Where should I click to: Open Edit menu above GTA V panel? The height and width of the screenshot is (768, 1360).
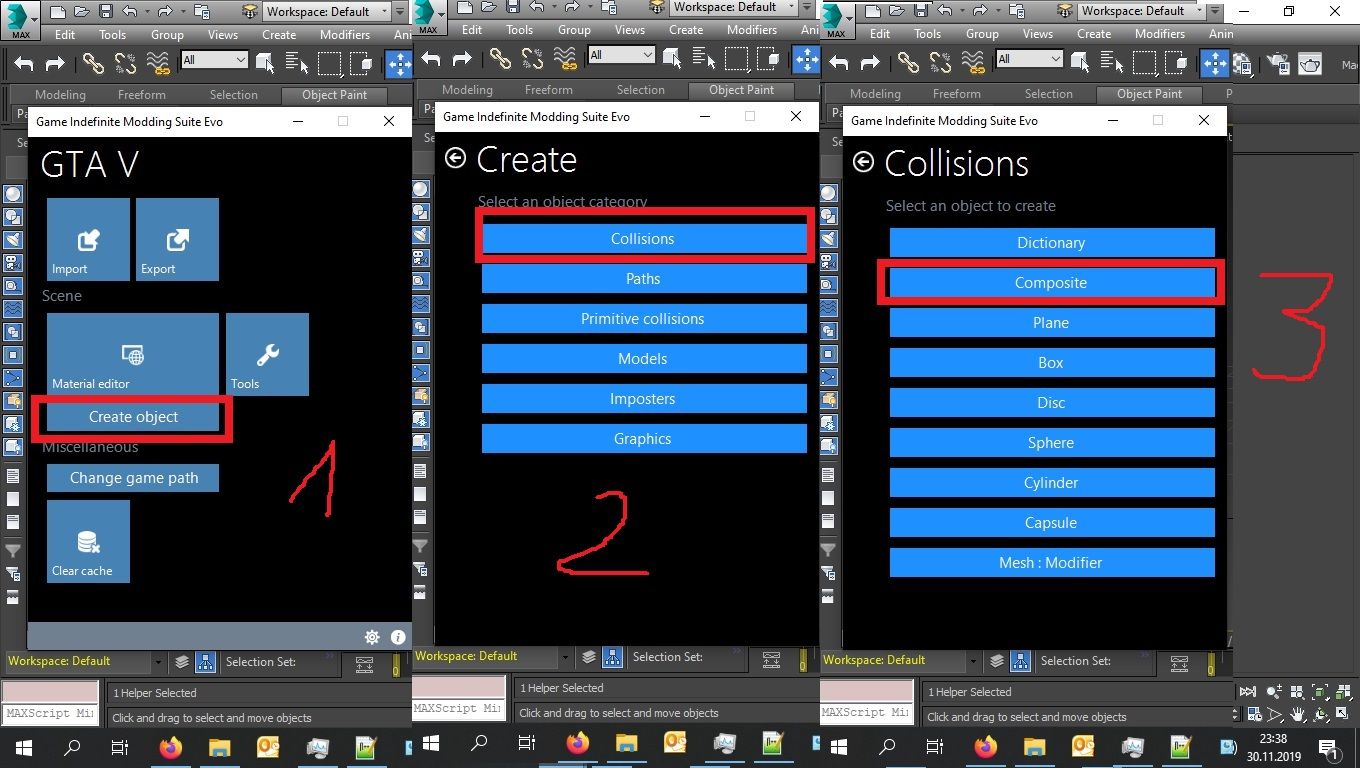point(65,34)
